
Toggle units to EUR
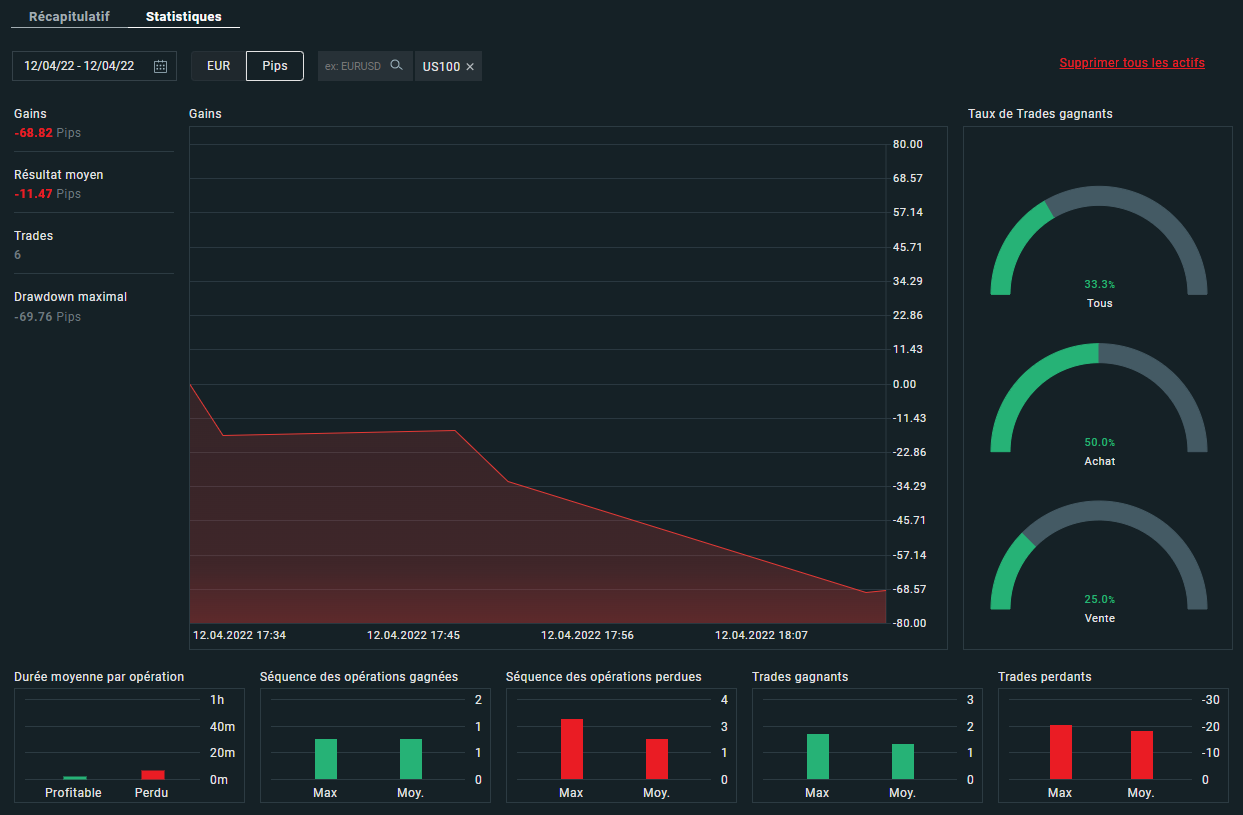(218, 66)
